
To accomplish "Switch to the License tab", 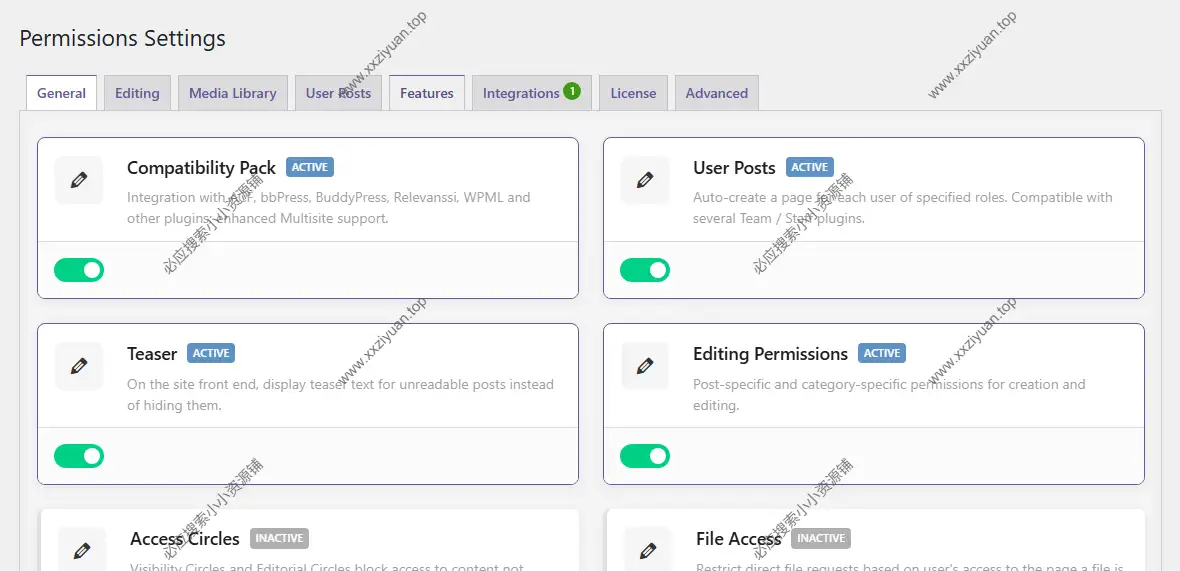I will pos(633,93).
